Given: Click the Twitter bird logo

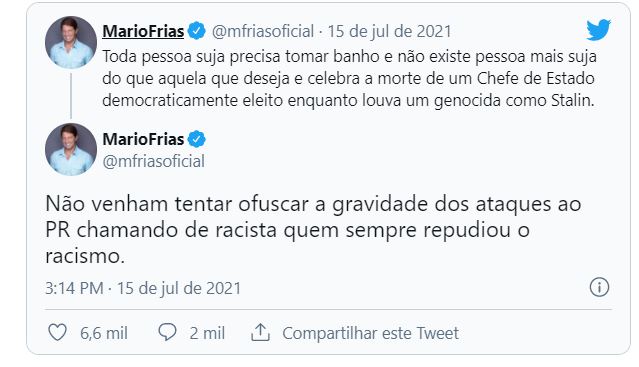Looking at the screenshot, I should (598, 29).
